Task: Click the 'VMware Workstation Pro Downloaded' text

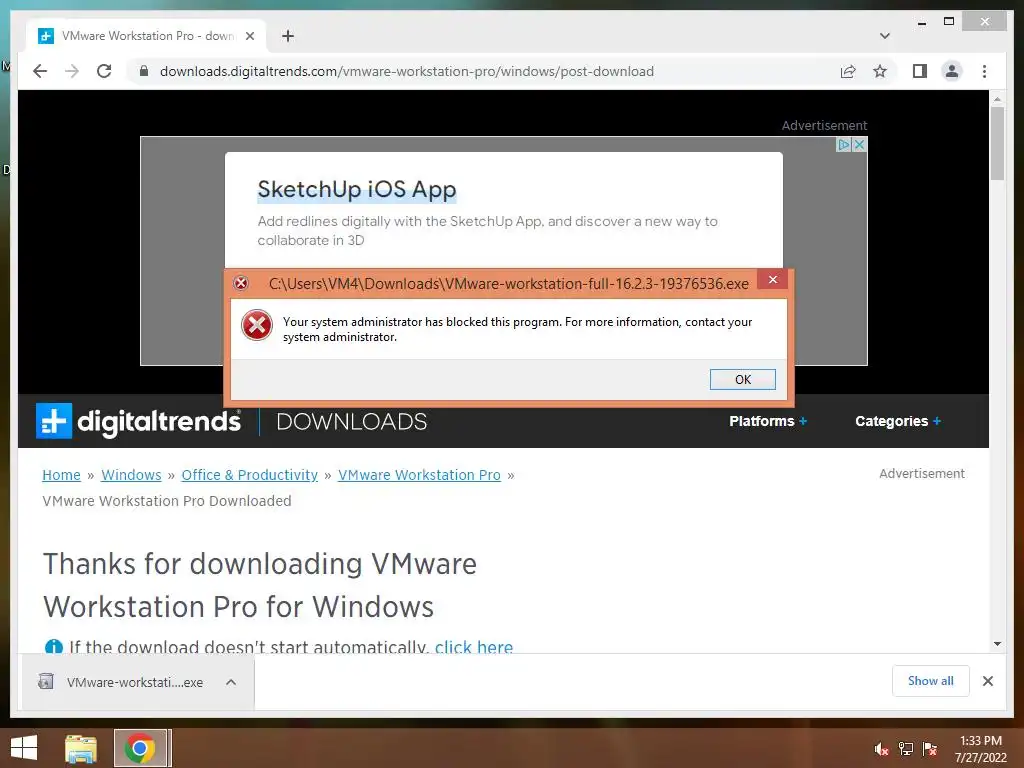Action: tap(167, 501)
